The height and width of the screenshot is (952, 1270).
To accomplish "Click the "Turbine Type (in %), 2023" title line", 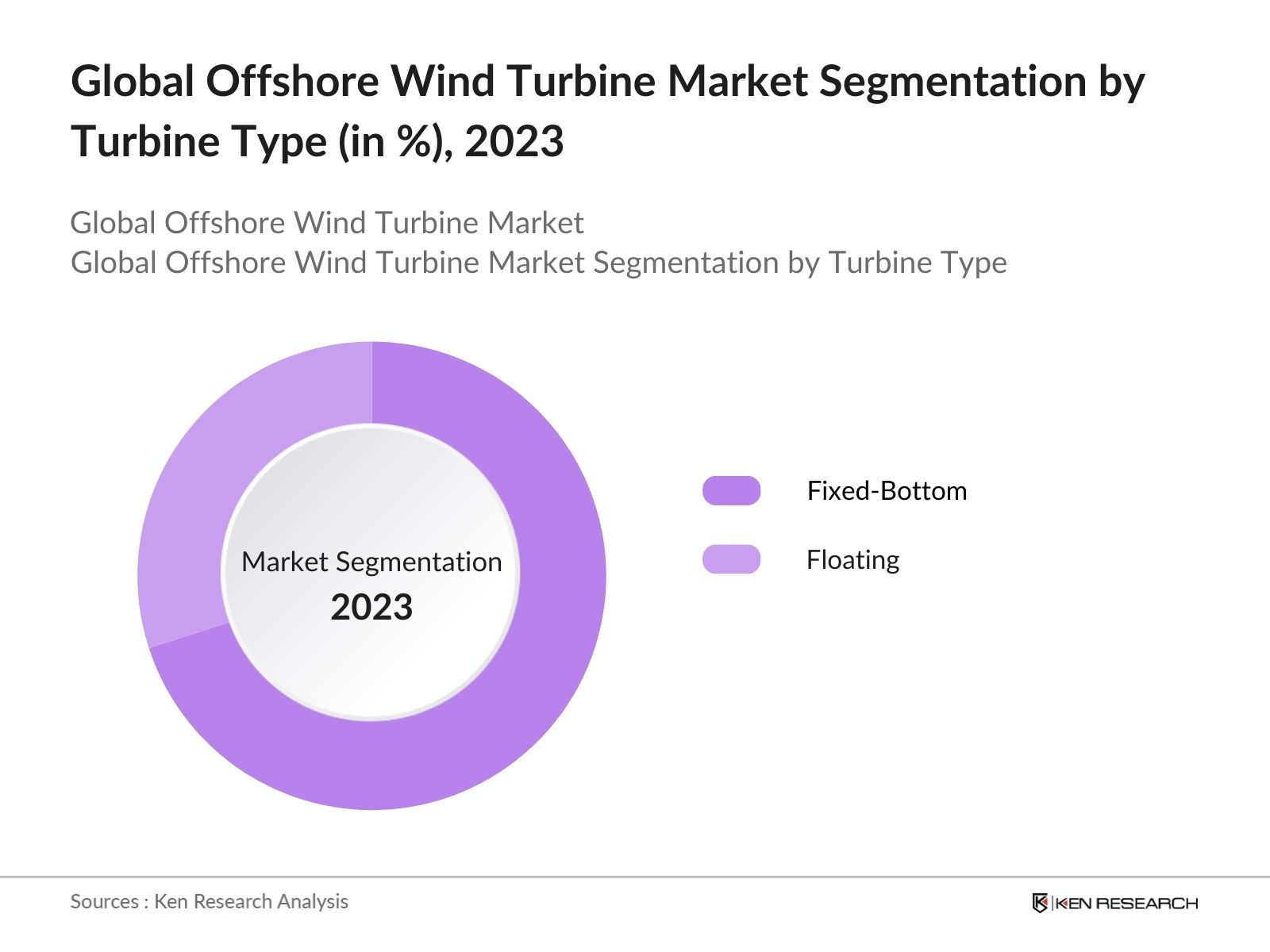I will pos(317,142).
